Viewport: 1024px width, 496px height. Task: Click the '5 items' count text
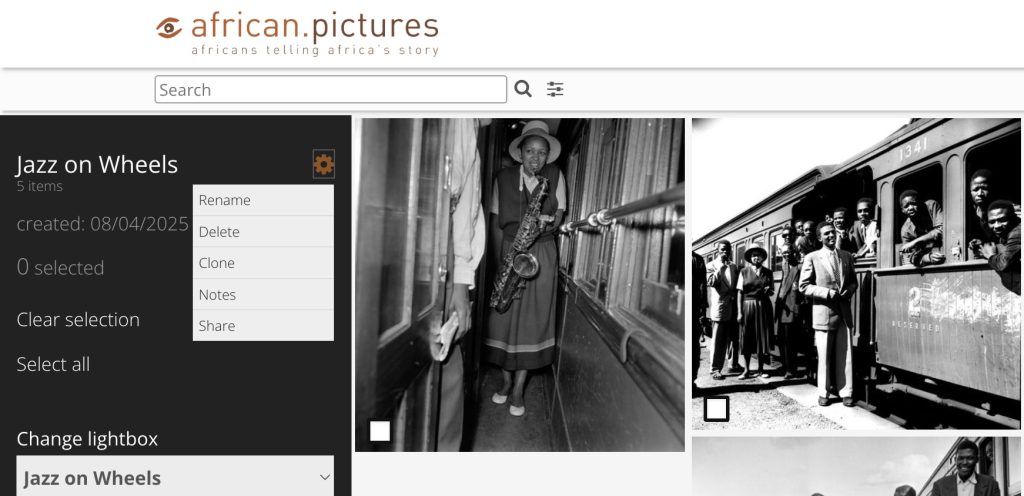click(40, 186)
